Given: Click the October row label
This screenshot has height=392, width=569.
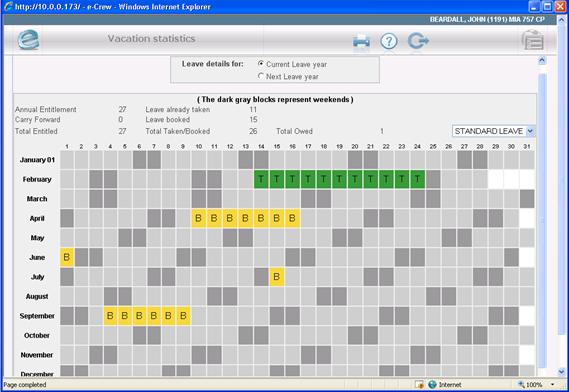Looking at the screenshot, I should (x=37, y=335).
